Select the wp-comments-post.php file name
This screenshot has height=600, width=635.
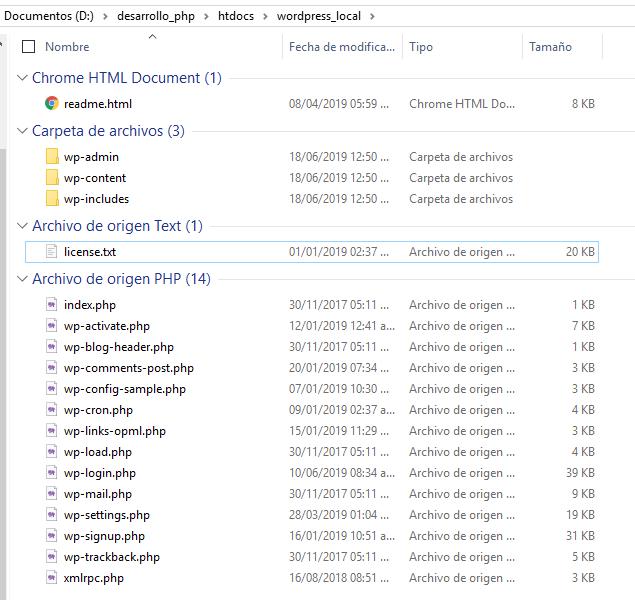click(x=129, y=368)
